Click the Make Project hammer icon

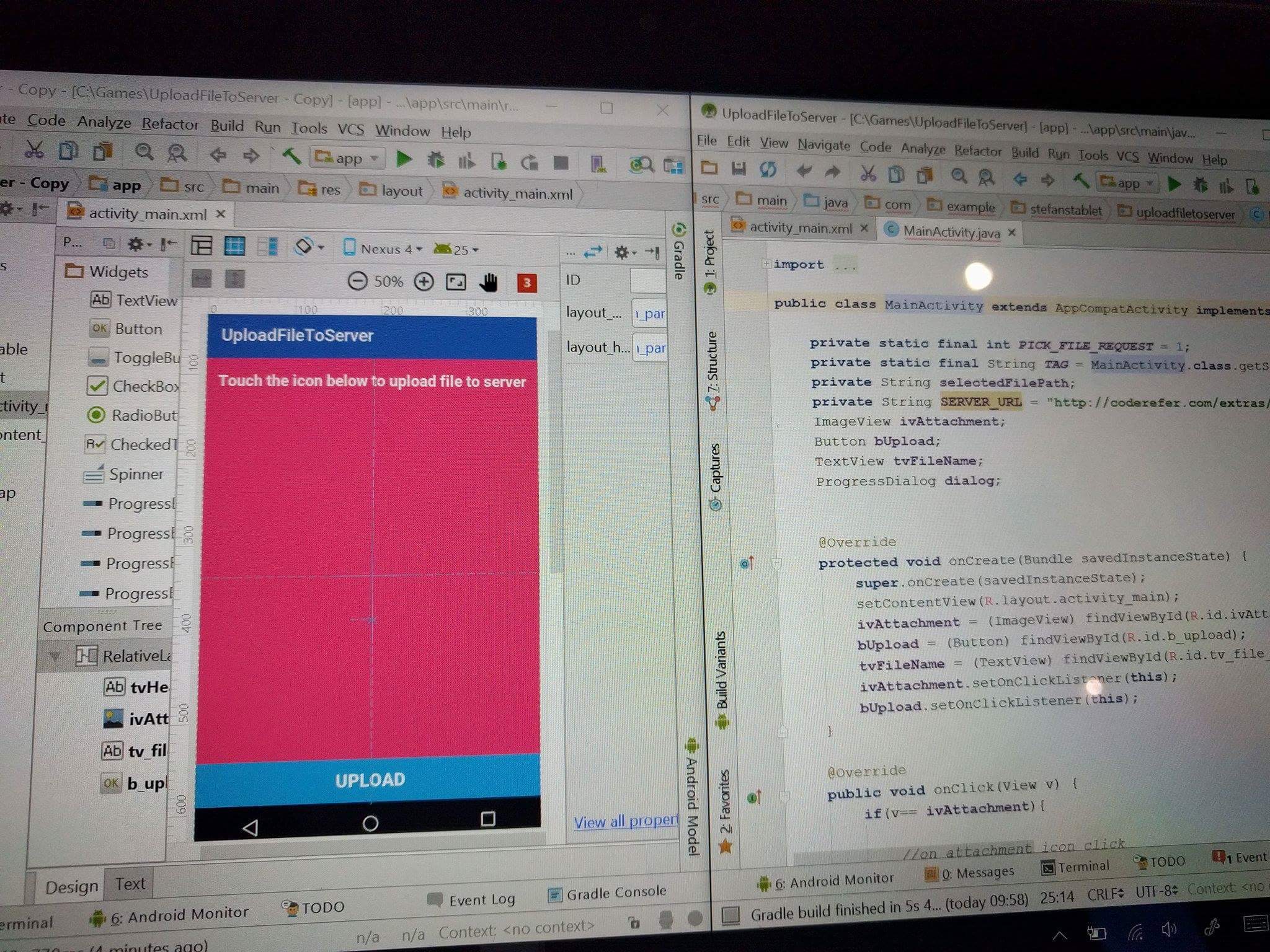tap(291, 156)
